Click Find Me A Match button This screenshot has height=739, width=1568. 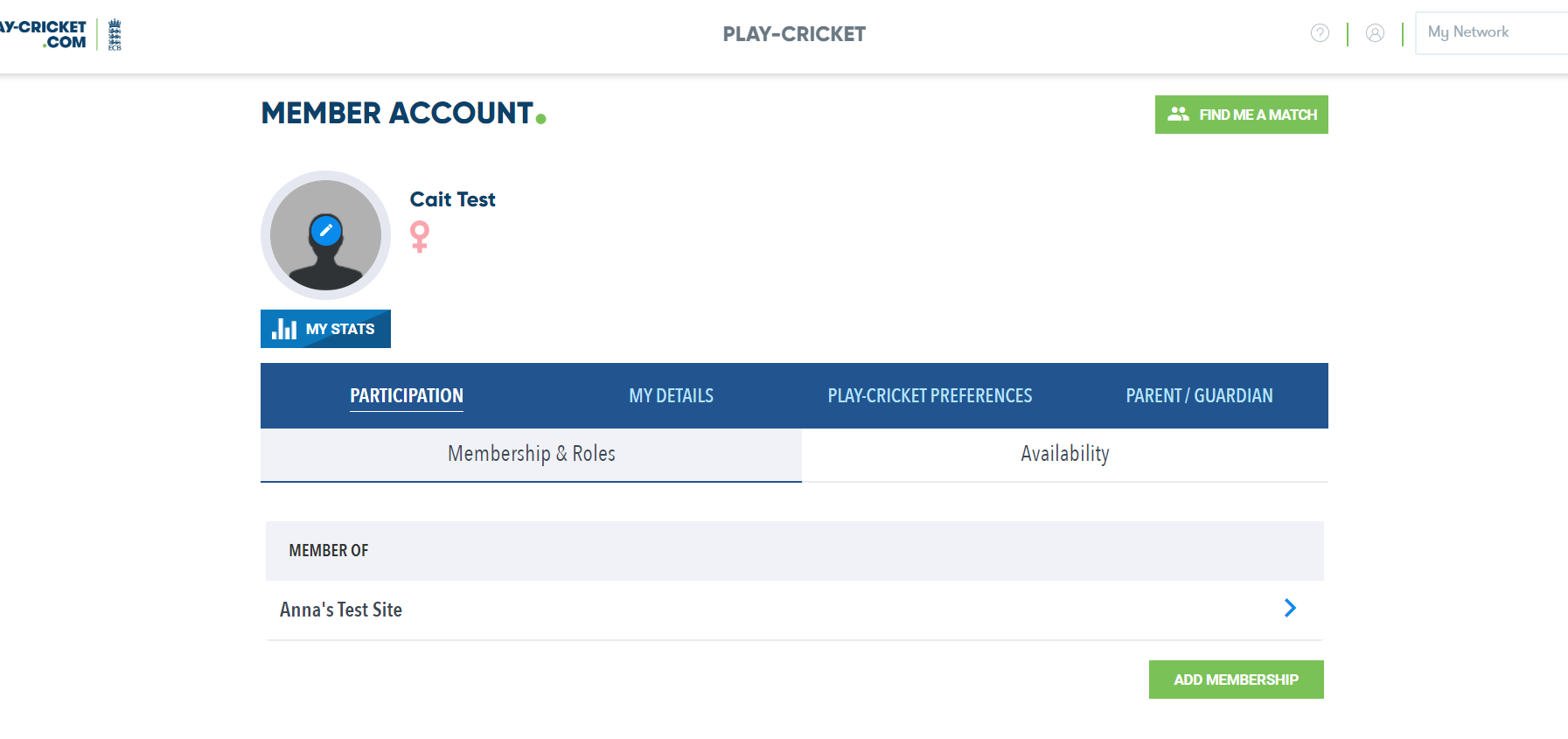click(x=1241, y=115)
